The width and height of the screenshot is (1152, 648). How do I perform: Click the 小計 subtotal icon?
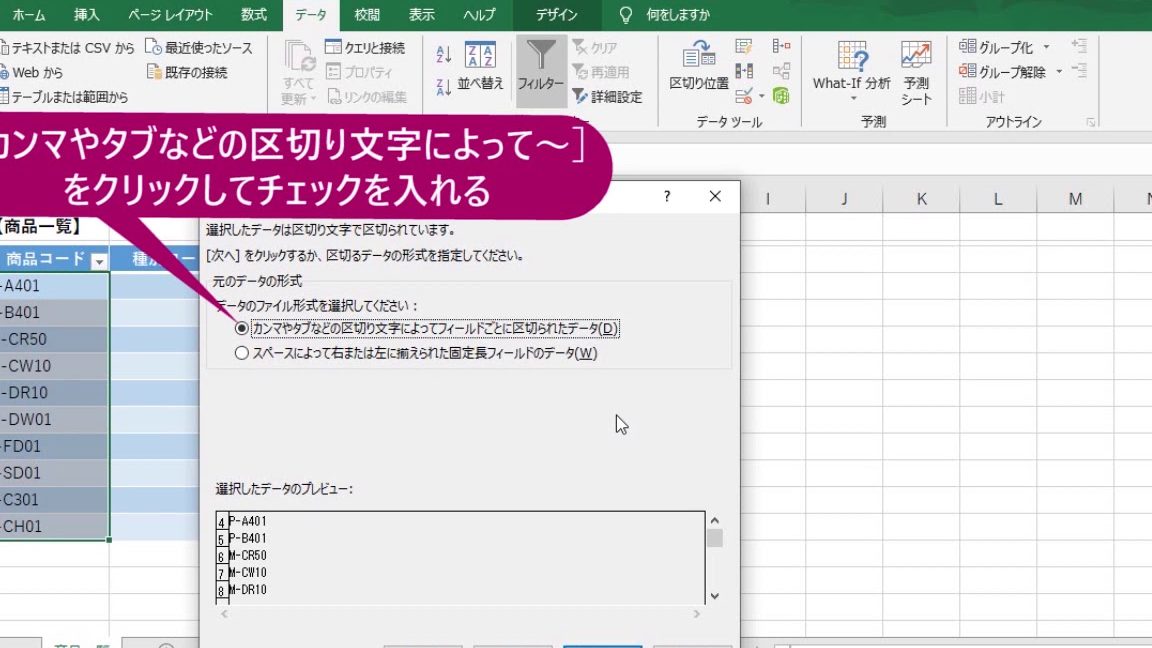(x=968, y=96)
